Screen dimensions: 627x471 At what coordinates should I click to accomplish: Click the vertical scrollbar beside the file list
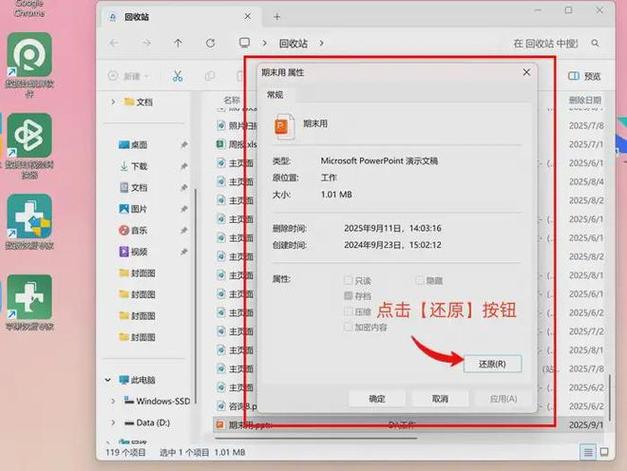tap(609, 397)
